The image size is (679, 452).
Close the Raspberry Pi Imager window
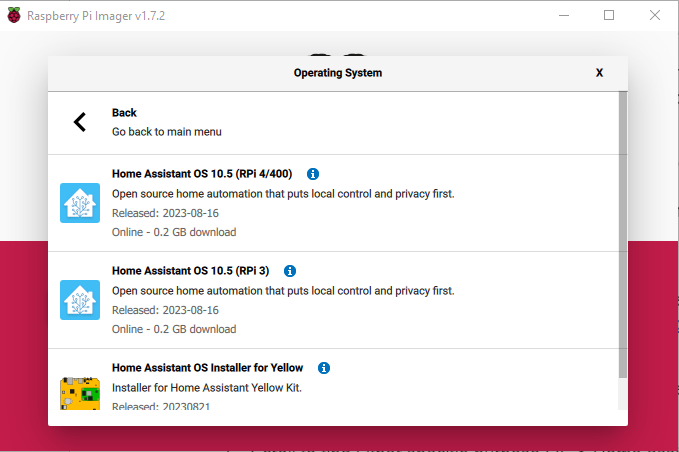click(x=655, y=15)
